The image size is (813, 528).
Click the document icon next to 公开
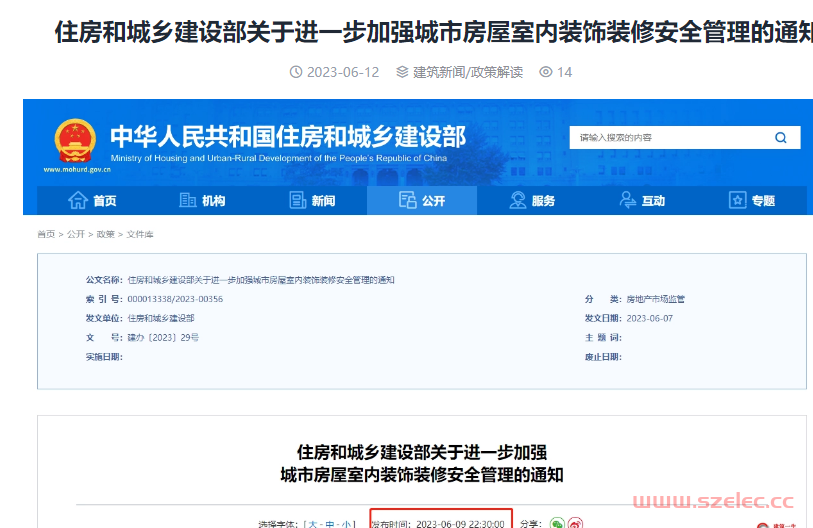(x=408, y=200)
